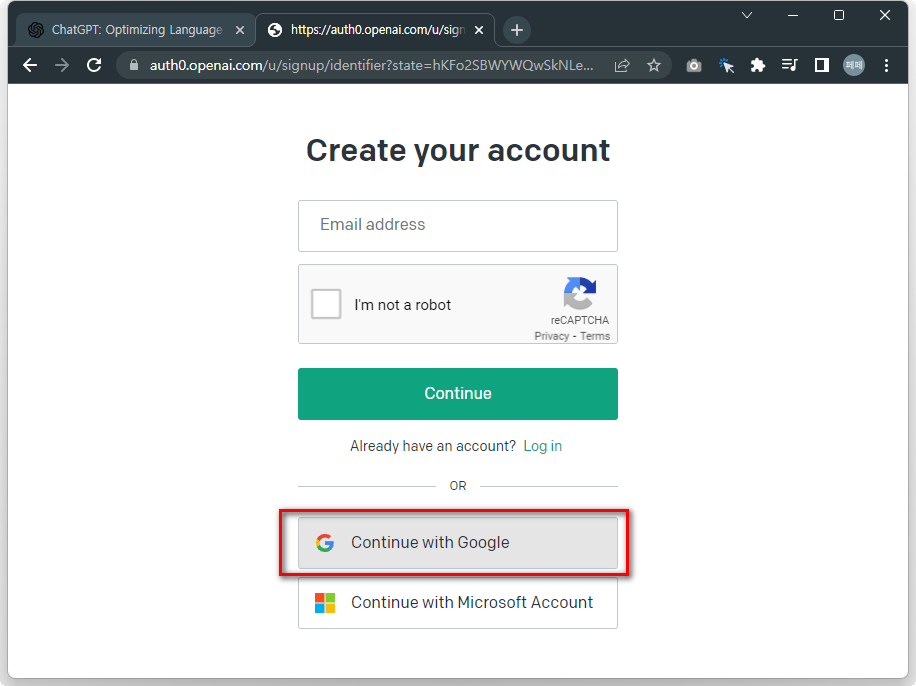Click the Already have an account? text
This screenshot has height=686, width=916.
pyautogui.click(x=433, y=446)
